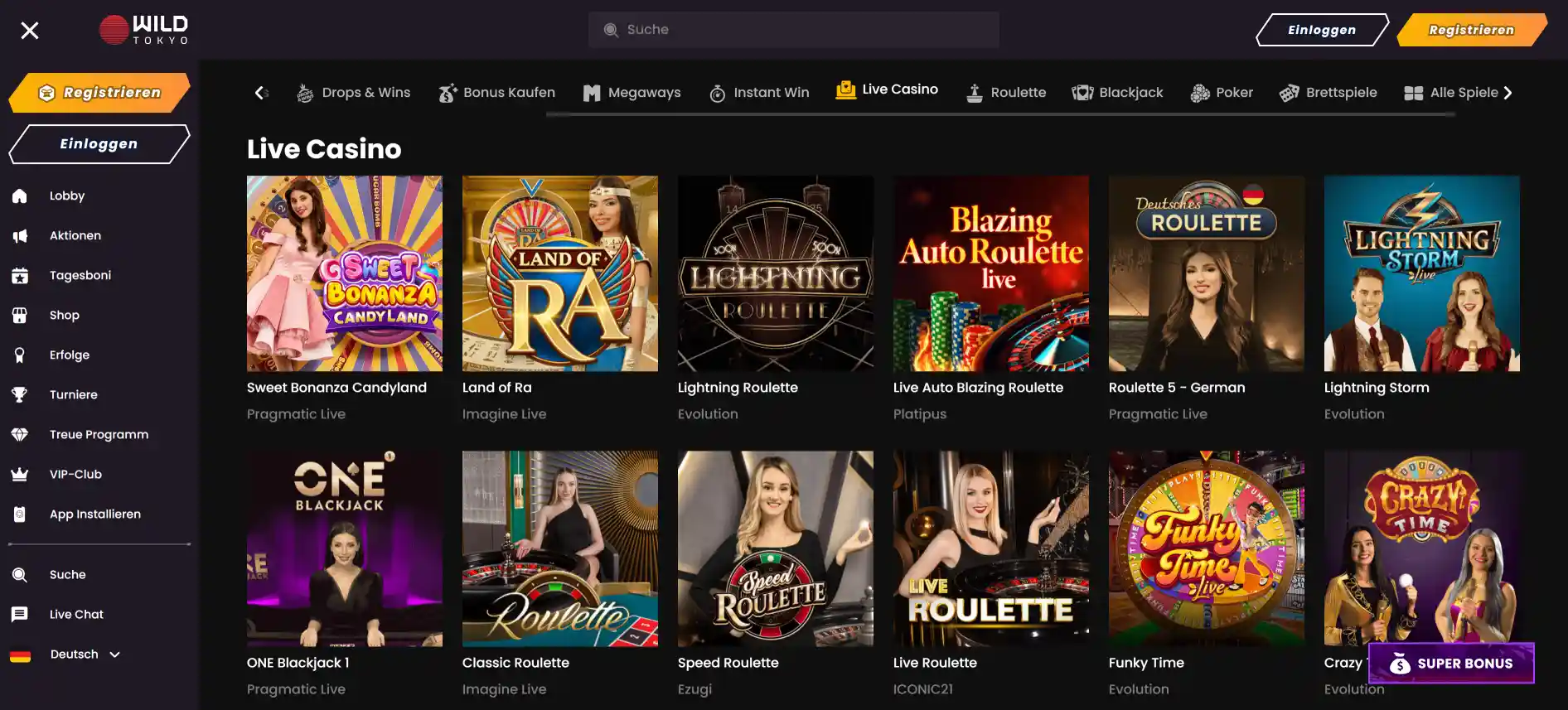
Task: Switch to the Megaways tab
Action: [632, 93]
